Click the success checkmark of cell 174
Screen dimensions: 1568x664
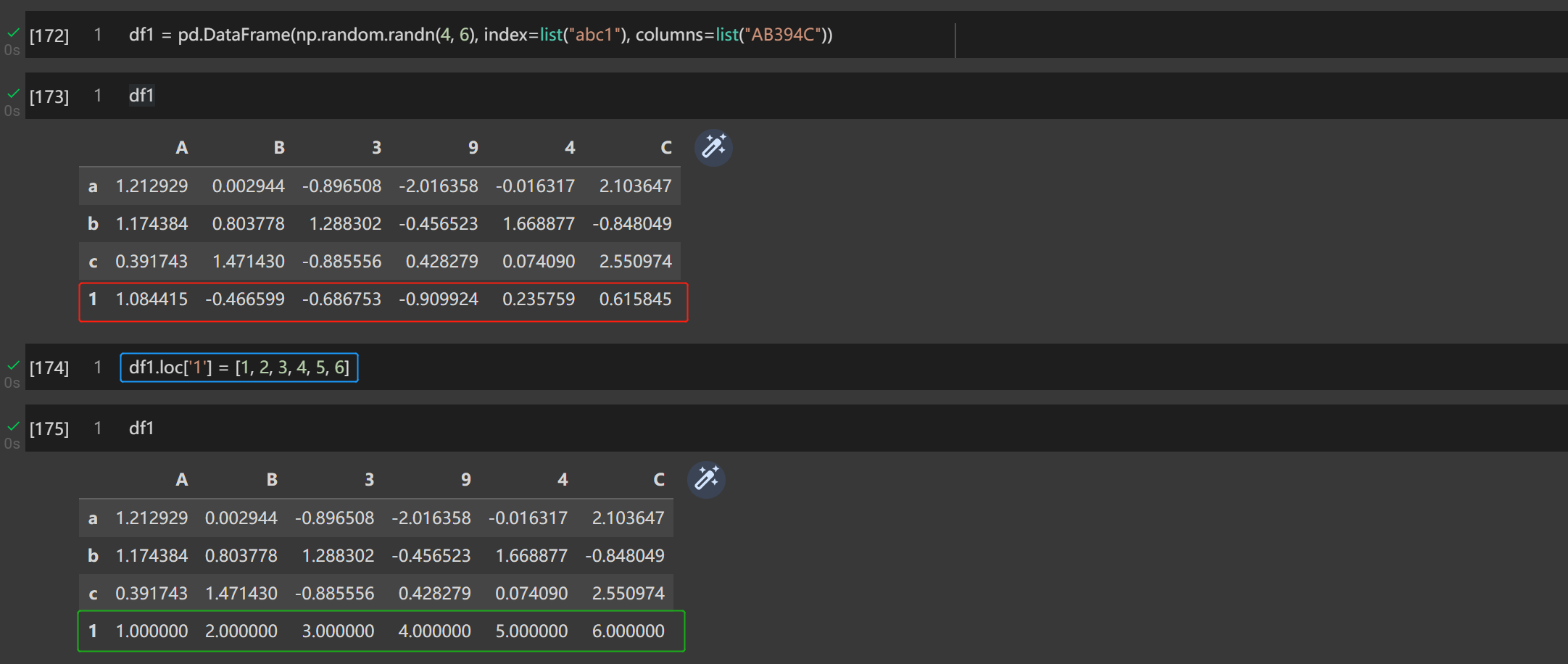(x=13, y=365)
